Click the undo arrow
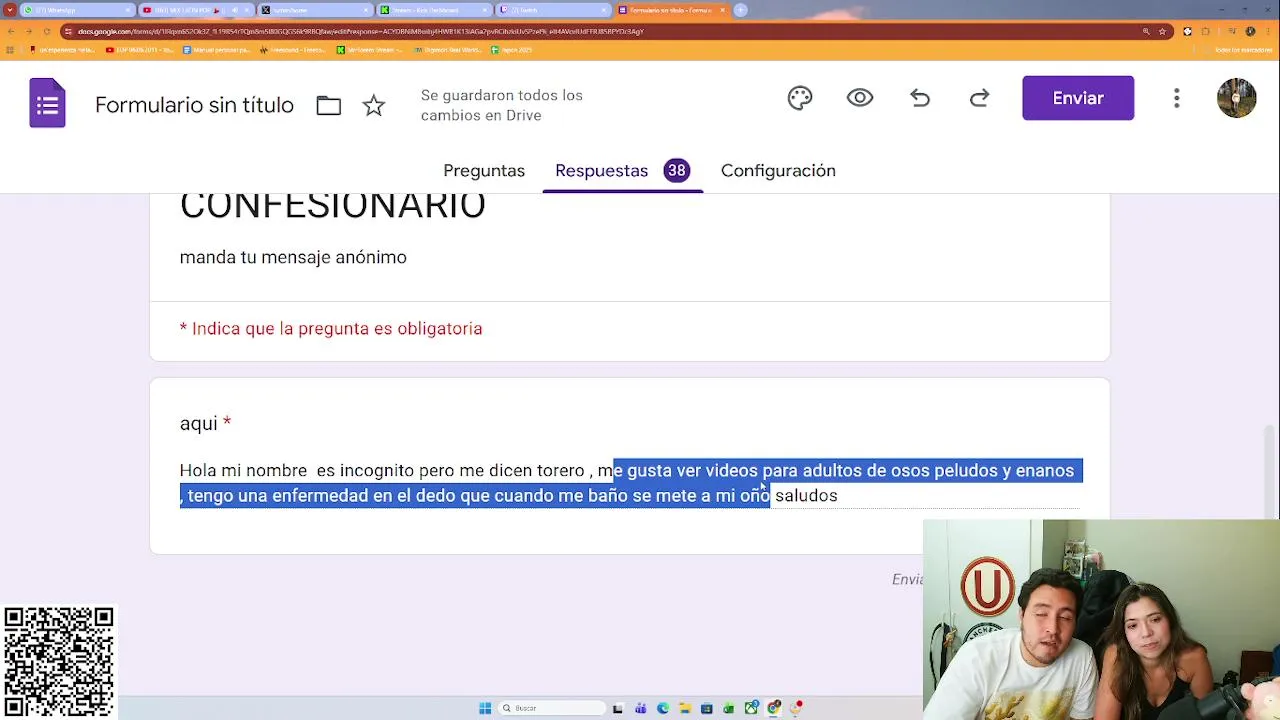The image size is (1280, 720). [x=920, y=98]
